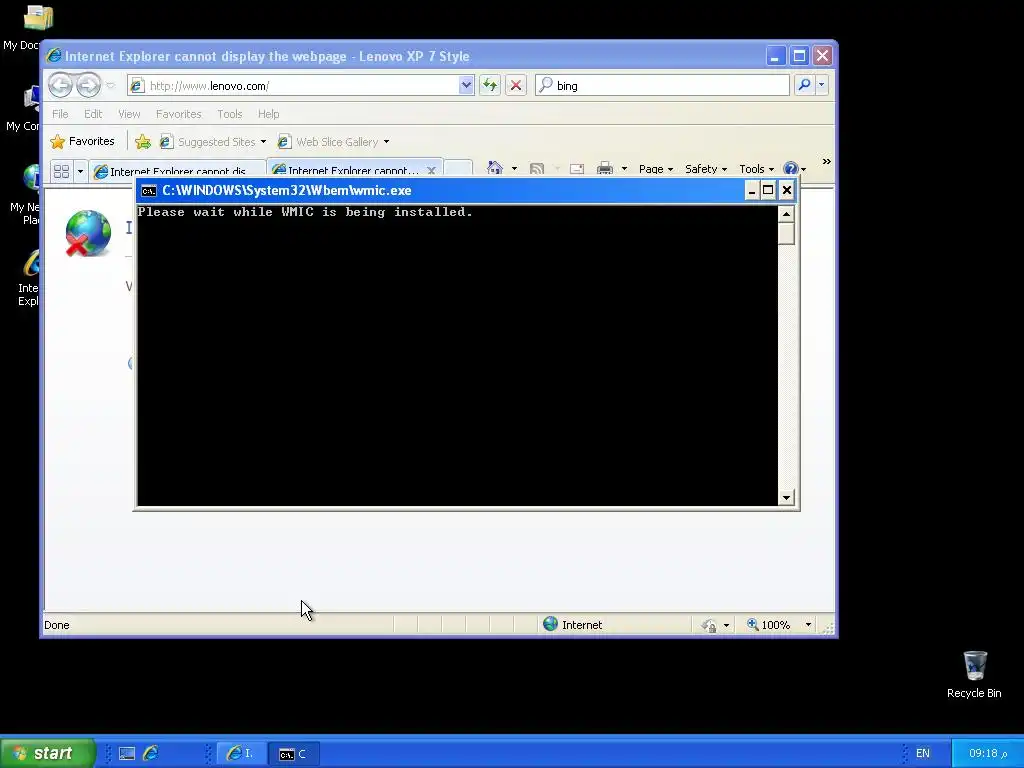Screen dimensions: 1024x768
Task: Open the Favorites star button
Action: click(82, 142)
